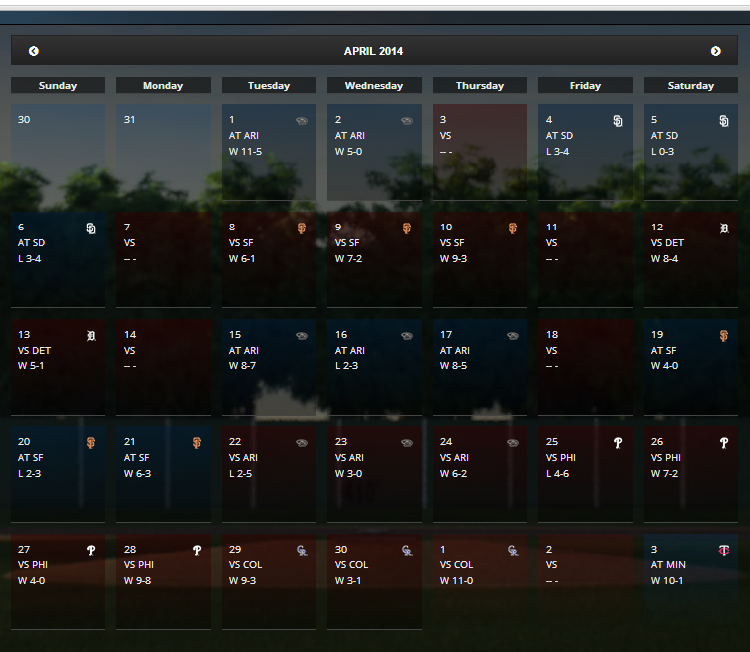Click Tigers logo on April 12 game
The image size is (750, 652).
724,228
